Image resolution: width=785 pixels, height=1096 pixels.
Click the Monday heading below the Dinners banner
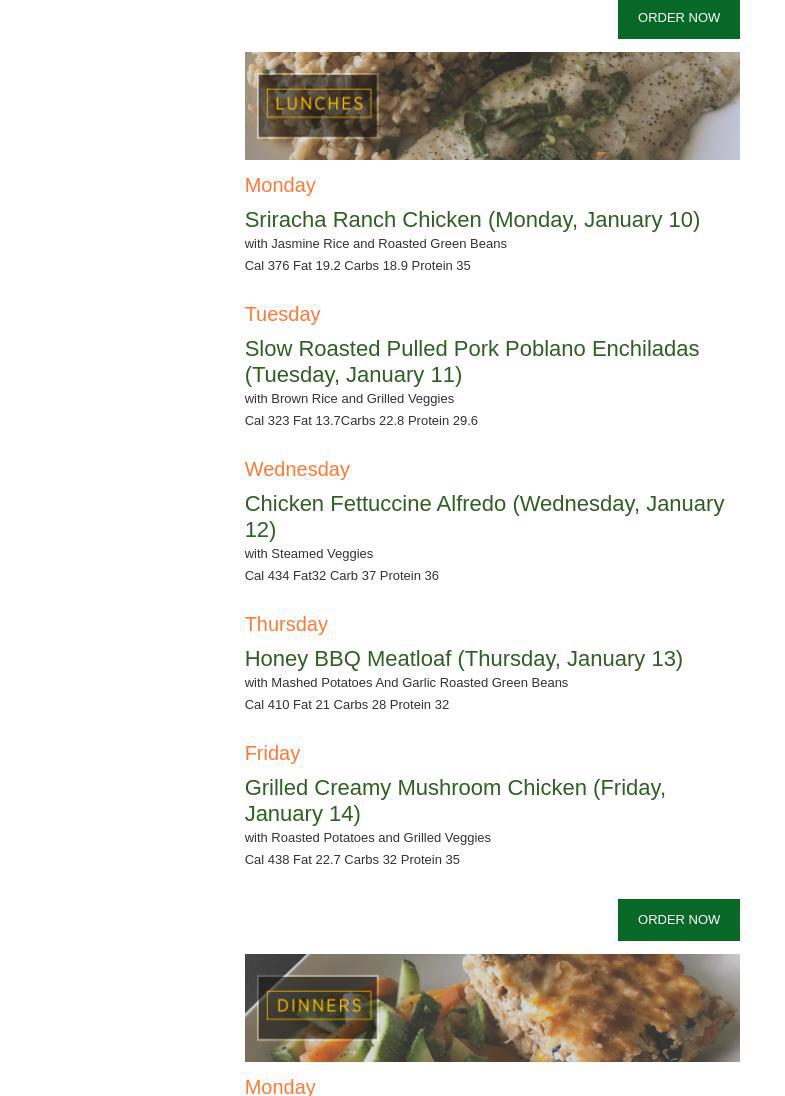pyautogui.click(x=280, y=1086)
